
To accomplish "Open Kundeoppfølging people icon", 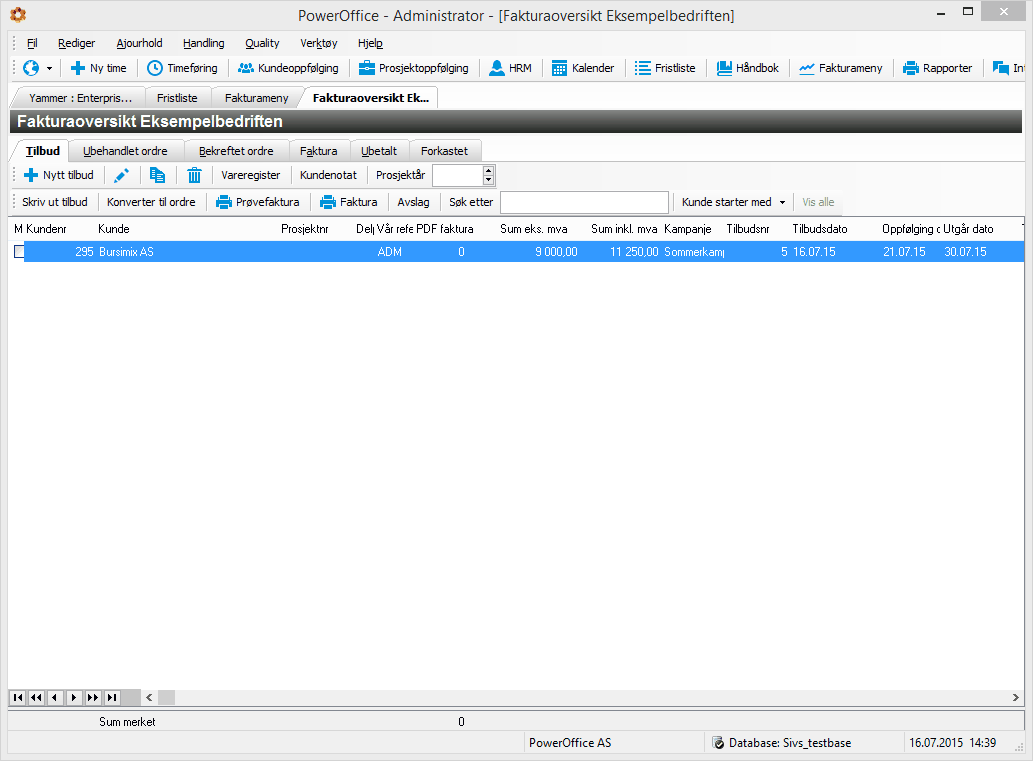I will (x=246, y=68).
